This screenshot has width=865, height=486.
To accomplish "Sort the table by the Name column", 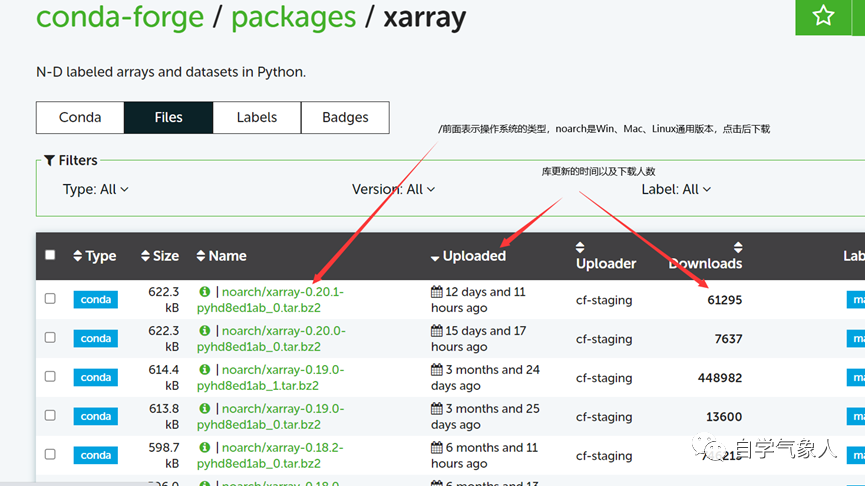I will tap(221, 256).
